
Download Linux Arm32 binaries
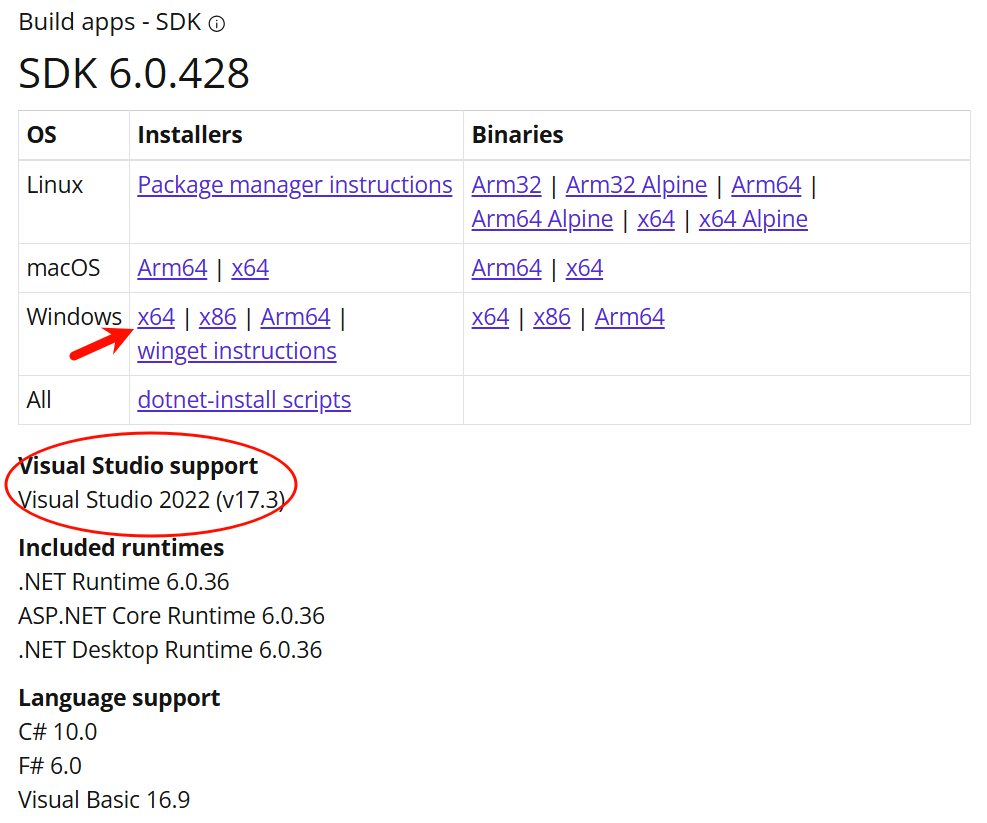pyautogui.click(x=506, y=185)
